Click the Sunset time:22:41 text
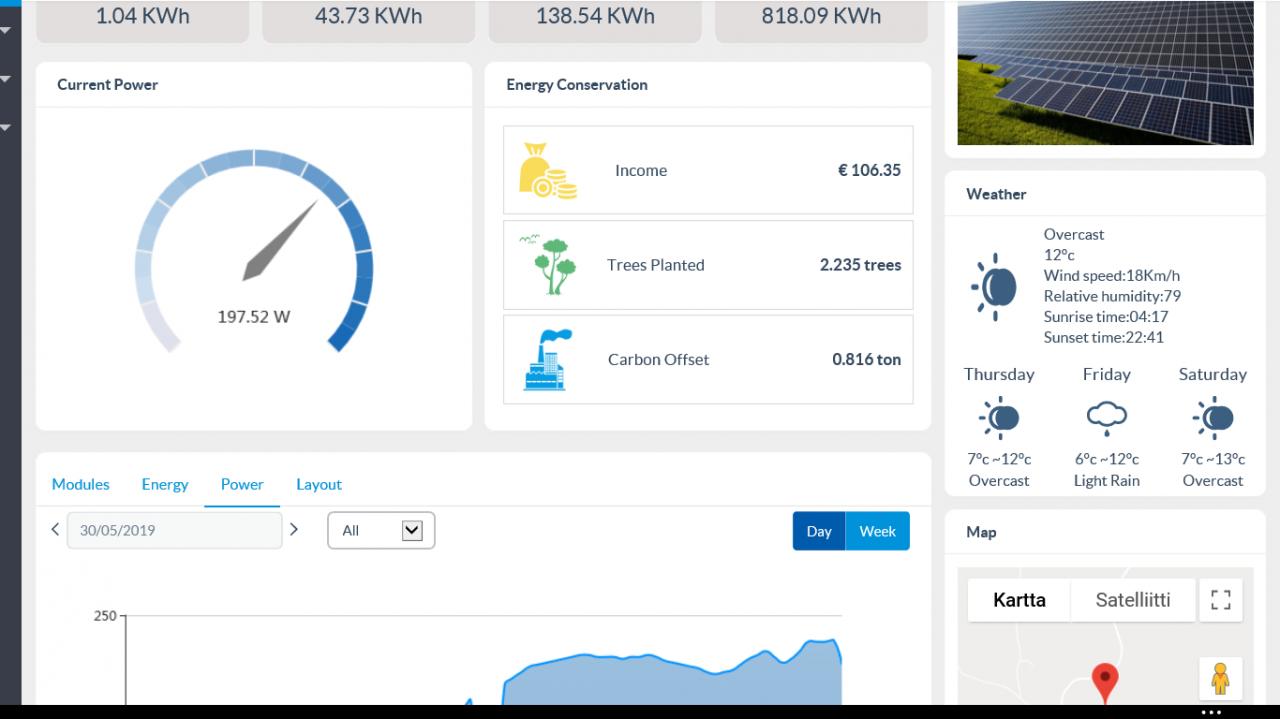 click(1104, 337)
